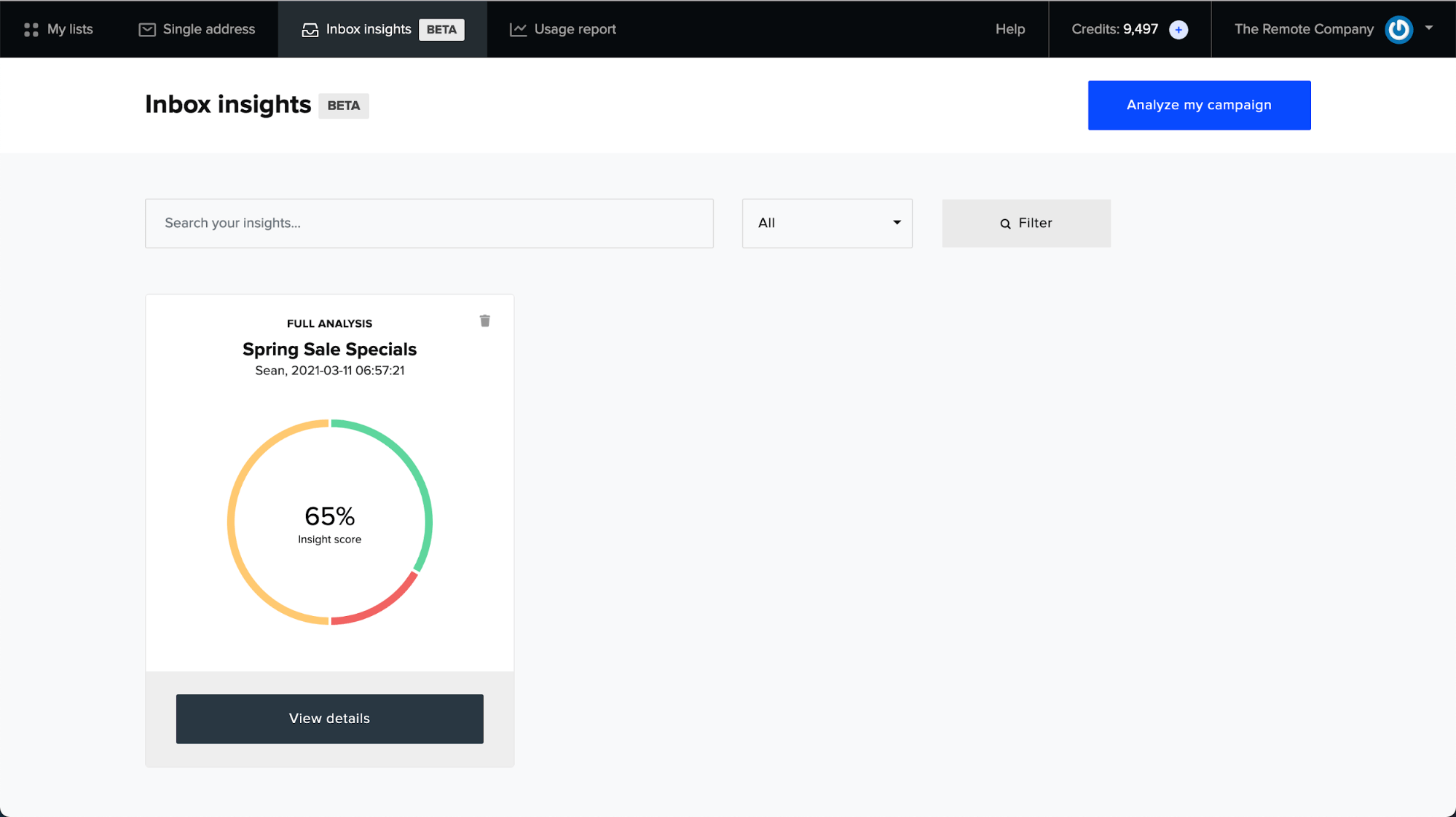This screenshot has height=817, width=1456.
Task: Open the All filter dropdown
Action: tap(827, 223)
